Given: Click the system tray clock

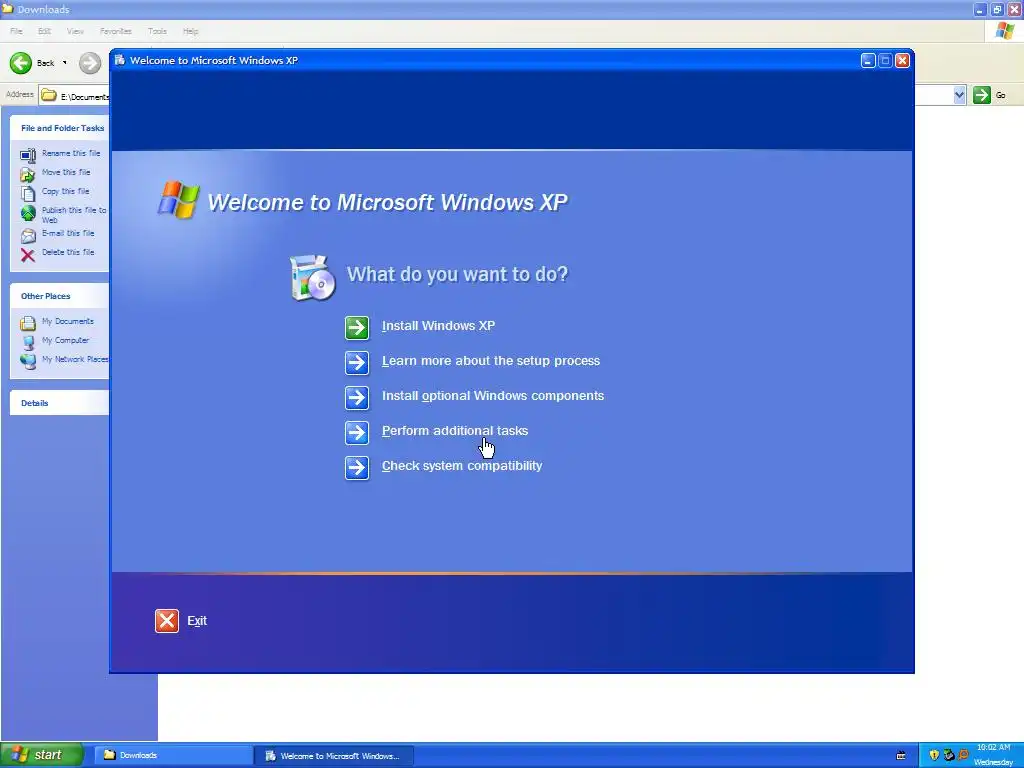Looking at the screenshot, I should coord(993,755).
